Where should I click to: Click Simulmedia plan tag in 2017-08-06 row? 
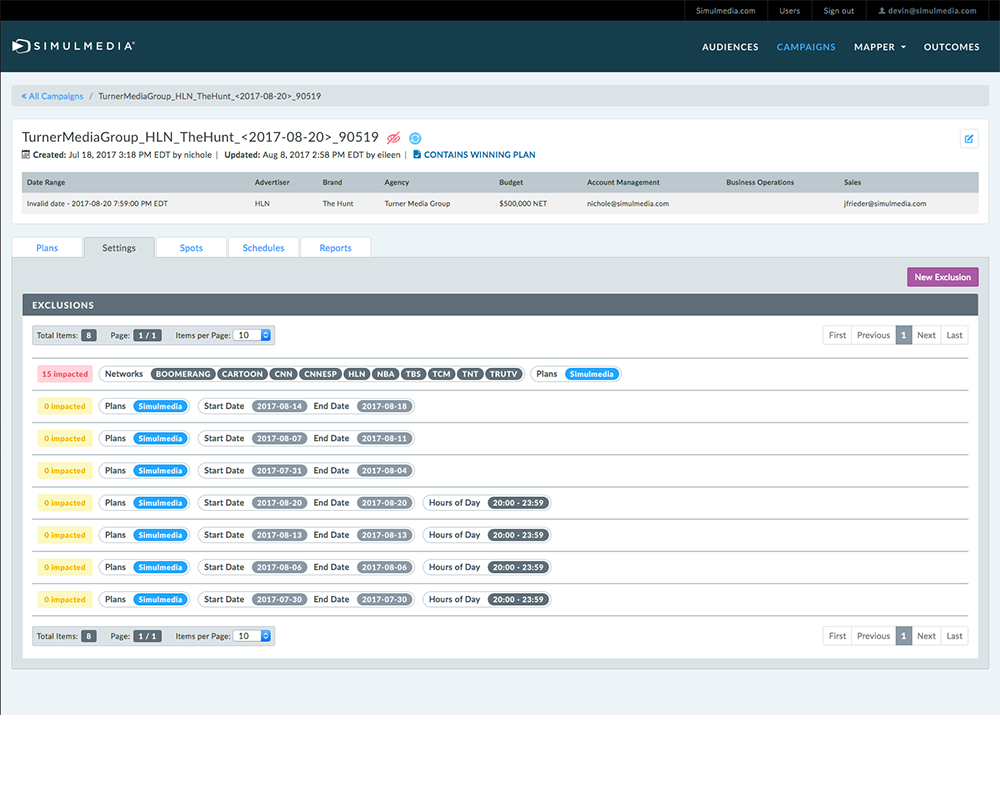click(160, 567)
